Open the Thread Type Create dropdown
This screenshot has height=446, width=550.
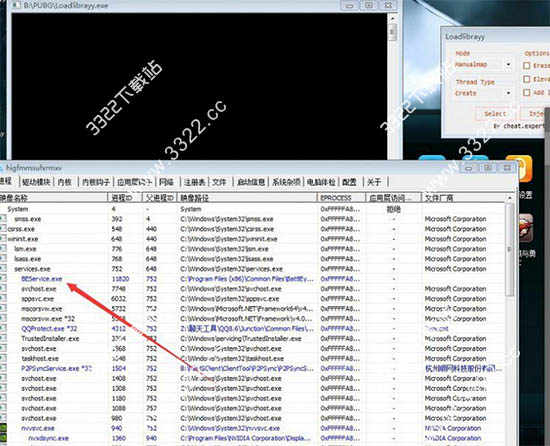click(483, 93)
